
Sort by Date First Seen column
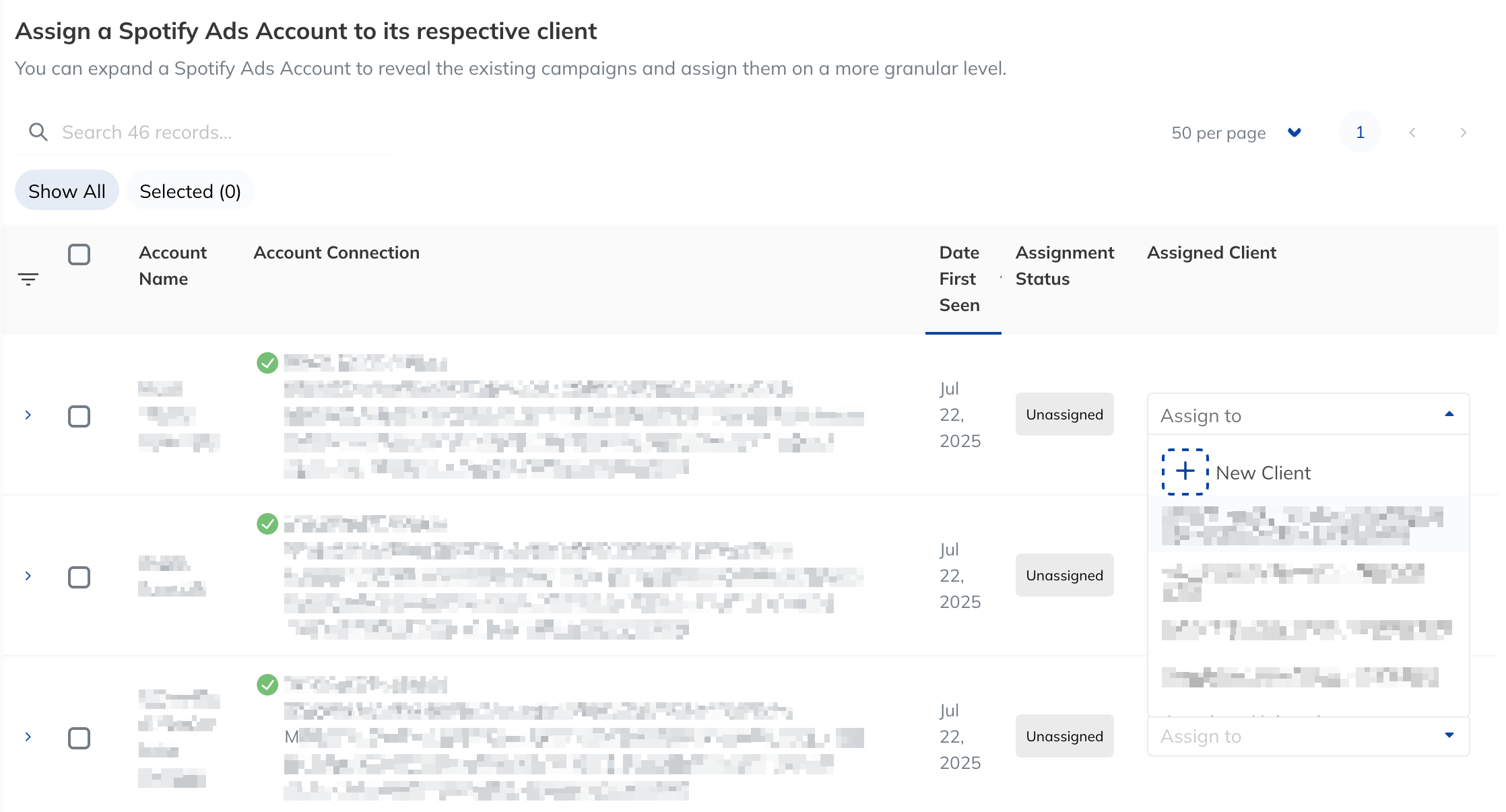pos(960,279)
